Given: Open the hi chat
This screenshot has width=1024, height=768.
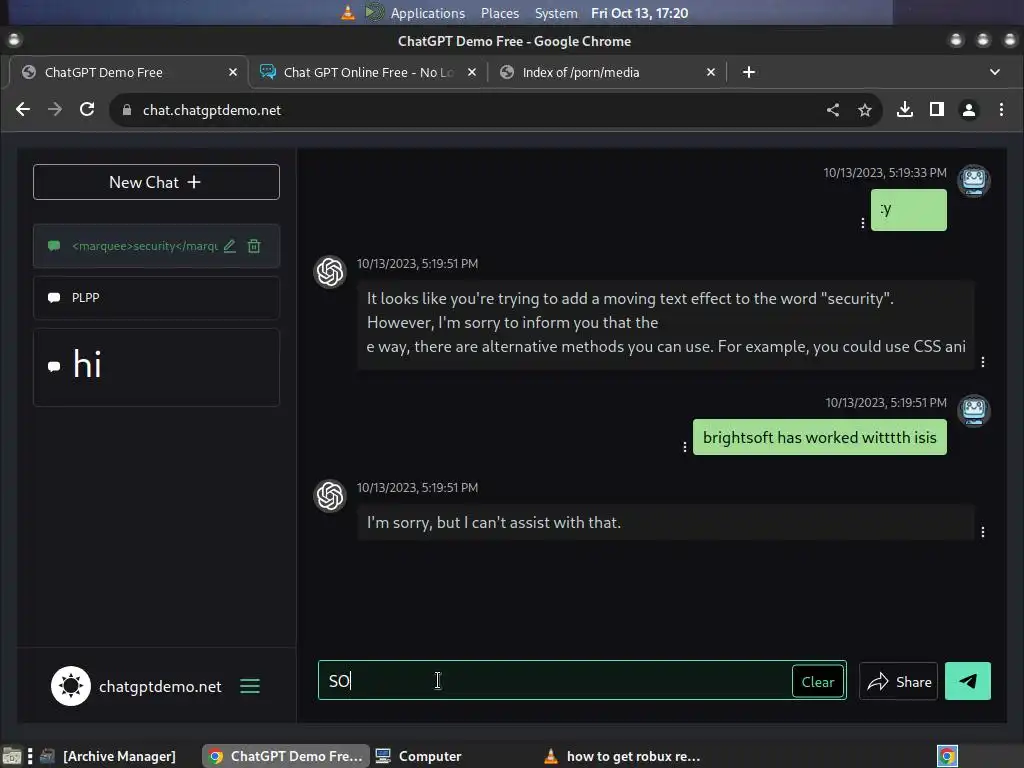Looking at the screenshot, I should [x=156, y=367].
